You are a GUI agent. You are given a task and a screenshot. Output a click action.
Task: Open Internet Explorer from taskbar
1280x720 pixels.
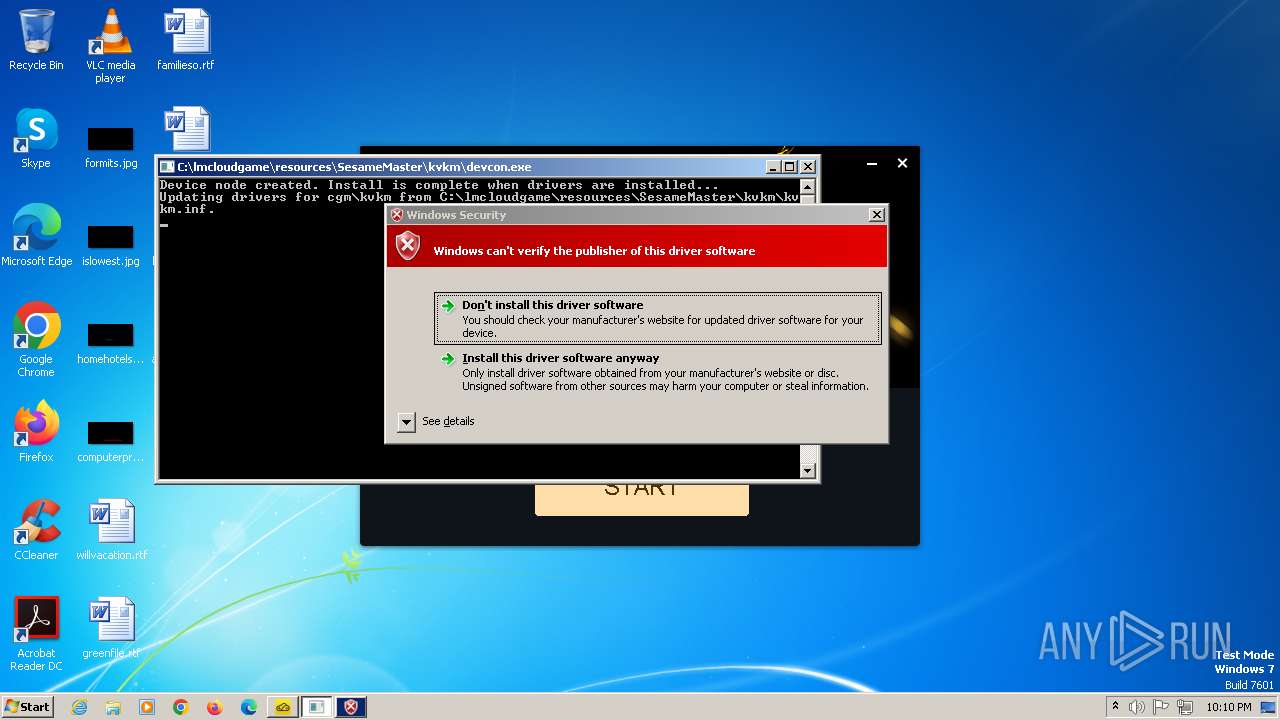79,707
